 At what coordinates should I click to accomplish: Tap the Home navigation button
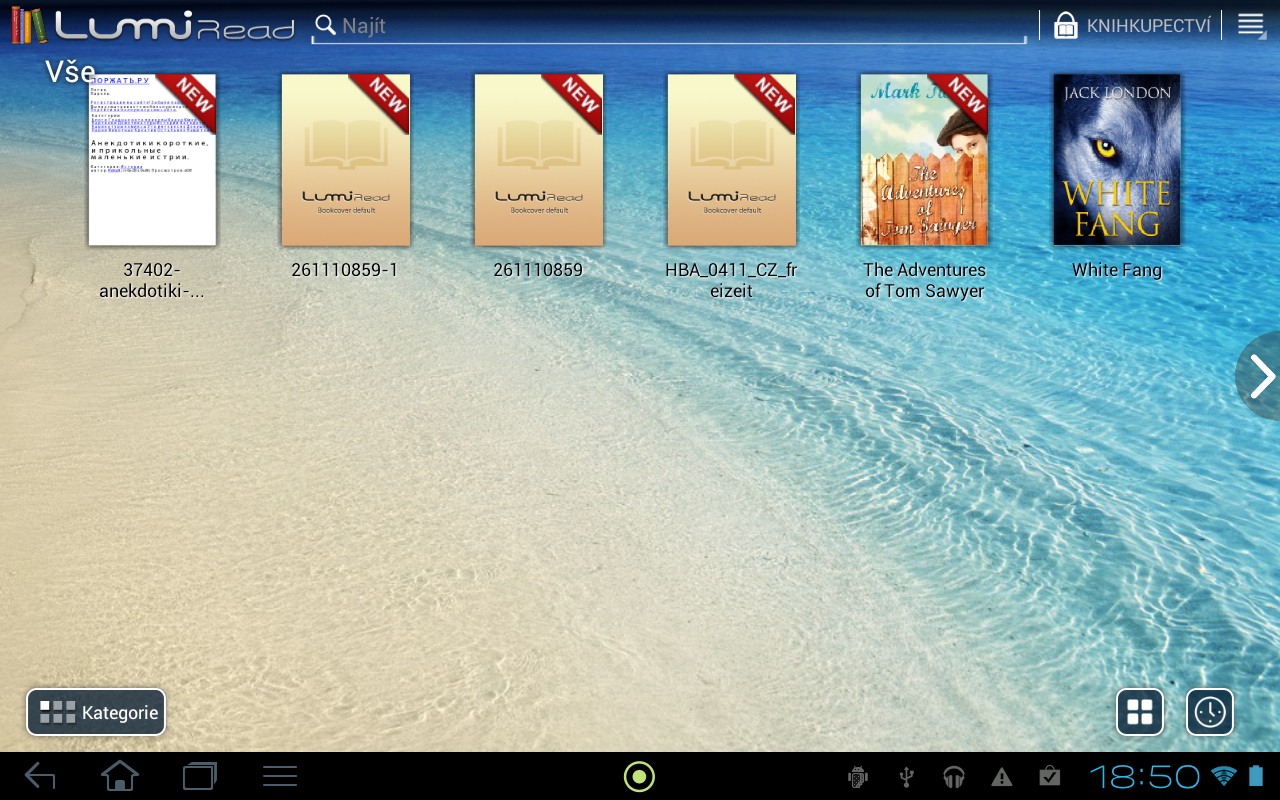point(119,776)
